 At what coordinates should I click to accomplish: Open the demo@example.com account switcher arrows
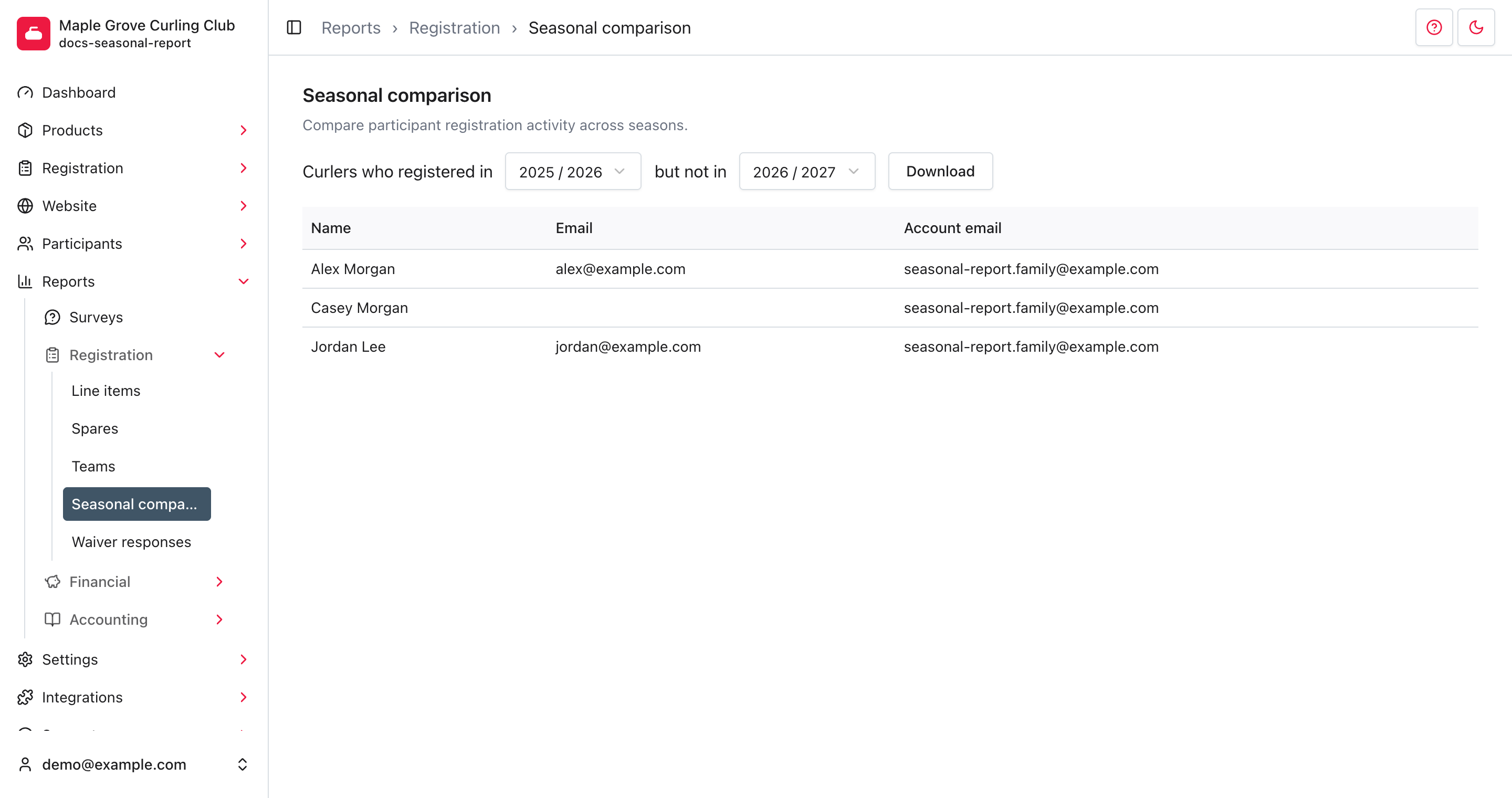243,764
